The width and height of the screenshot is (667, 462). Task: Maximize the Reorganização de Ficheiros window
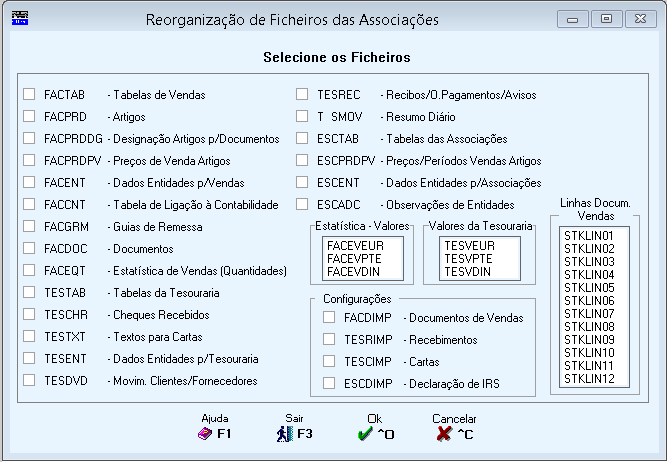606,19
